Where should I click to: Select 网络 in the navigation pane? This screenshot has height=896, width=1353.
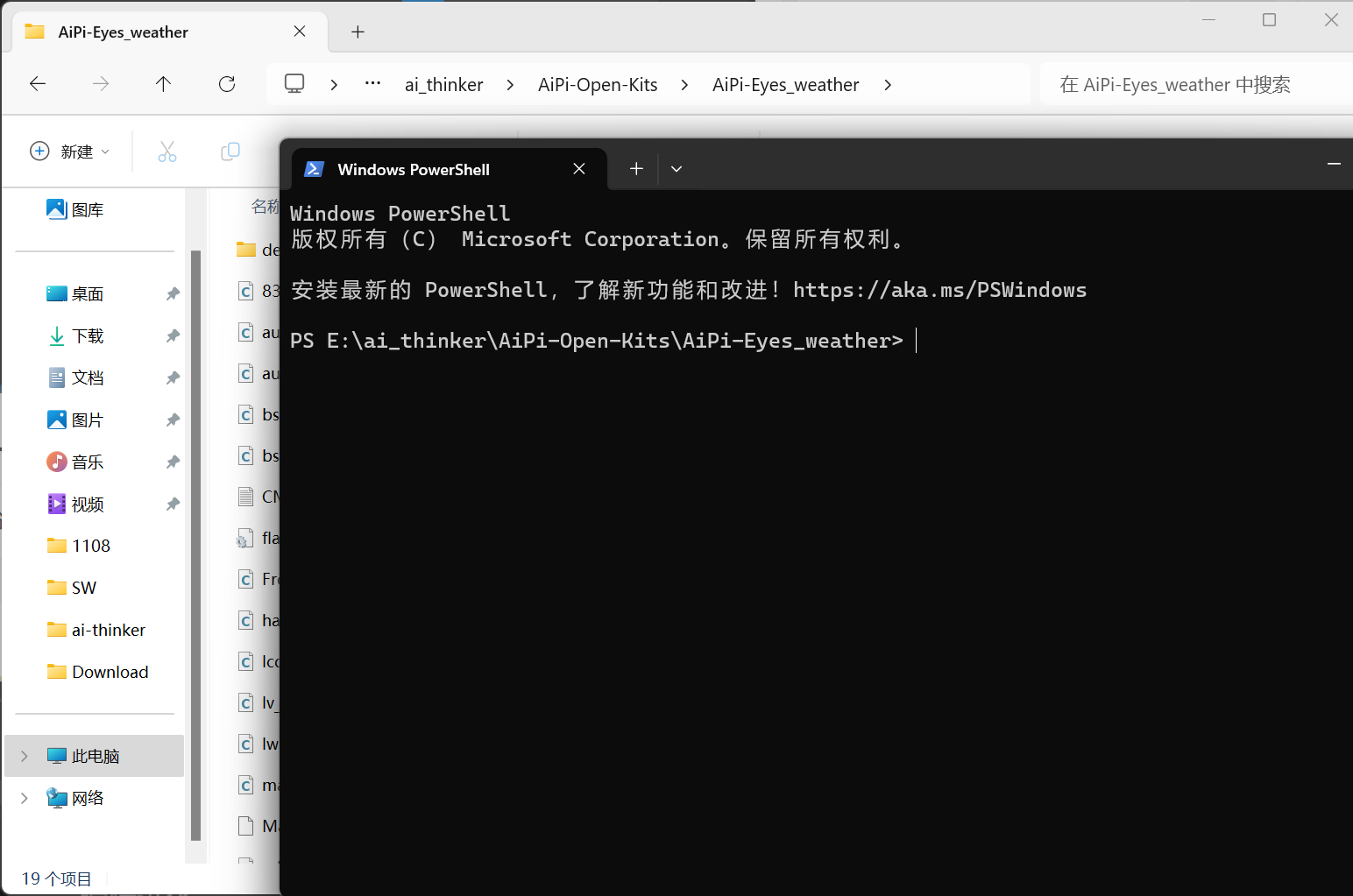tap(76, 798)
